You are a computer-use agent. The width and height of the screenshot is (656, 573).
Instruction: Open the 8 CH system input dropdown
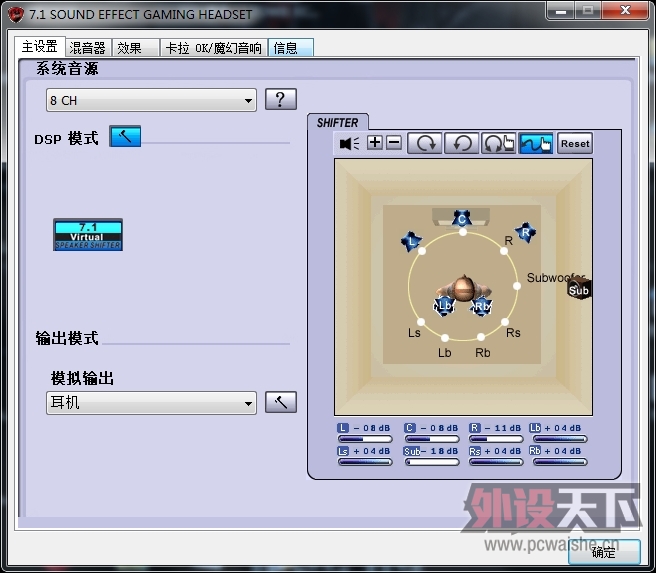[x=151, y=100]
